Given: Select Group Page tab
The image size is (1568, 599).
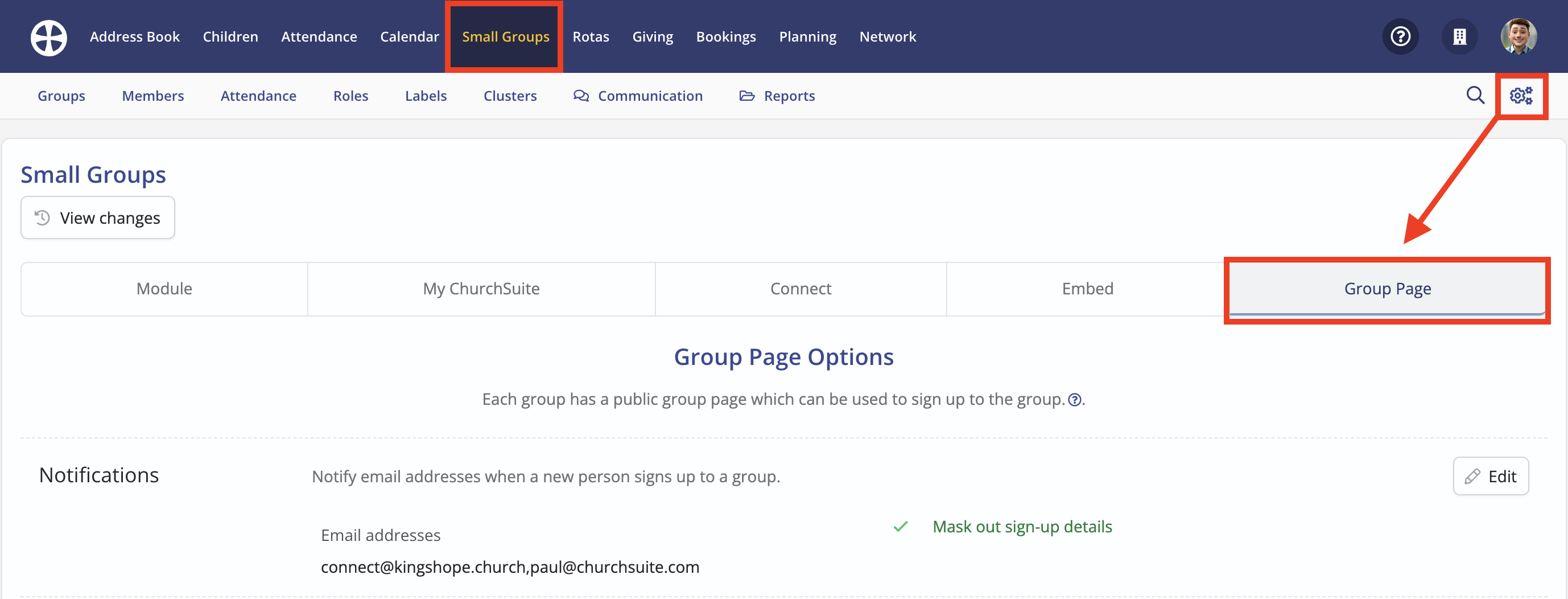Looking at the screenshot, I should (1387, 289).
